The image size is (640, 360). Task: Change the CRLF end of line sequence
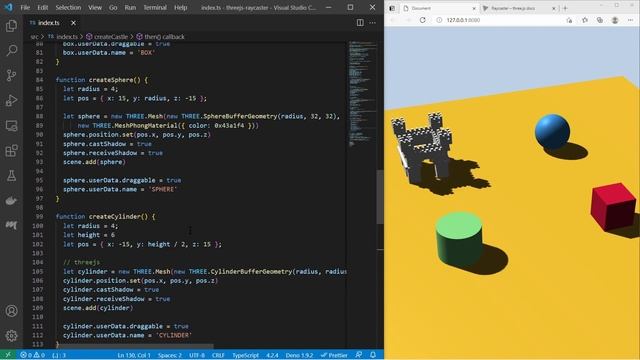click(x=218, y=355)
